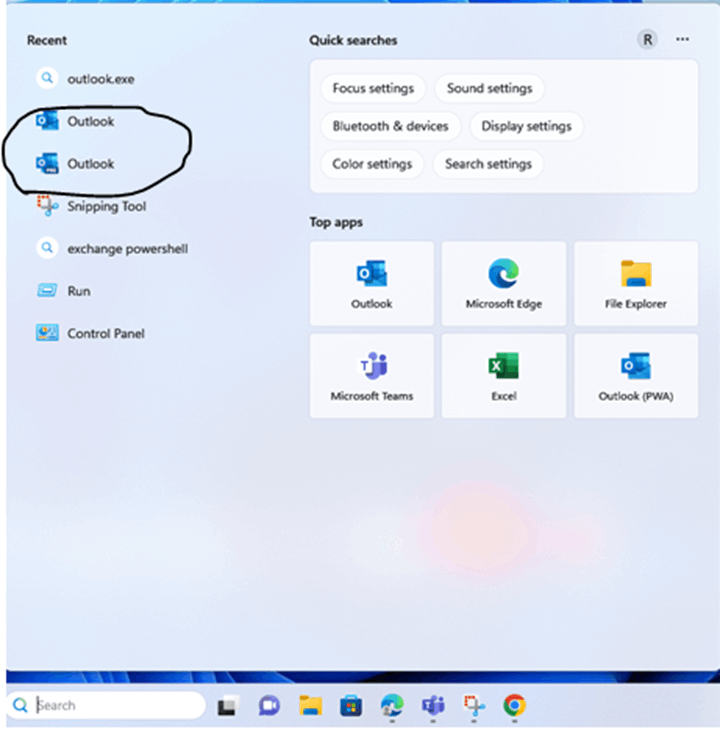Select the exchange powershell recent search
Viewport: 720px width, 732px height.
click(112, 249)
